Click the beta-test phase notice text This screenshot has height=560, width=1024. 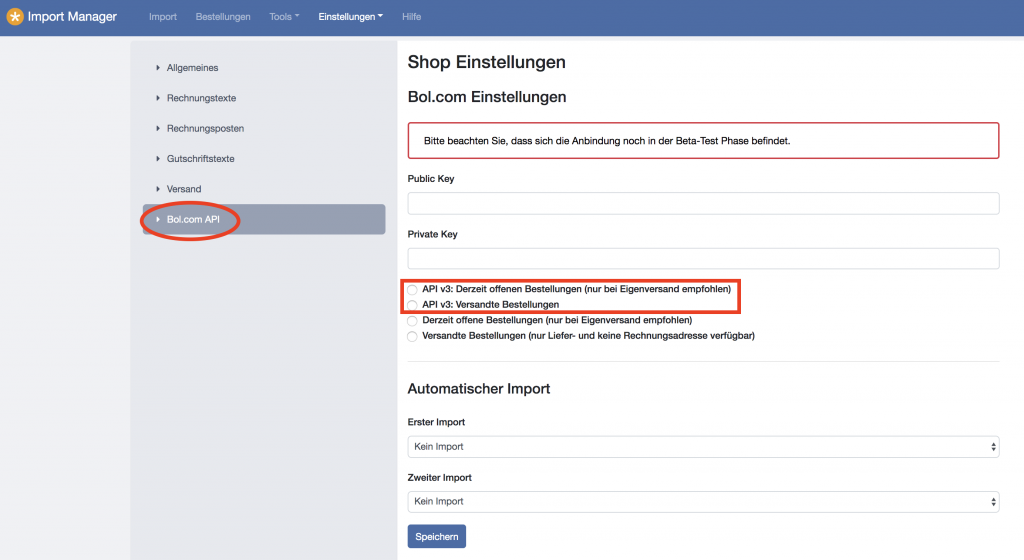tap(607, 141)
